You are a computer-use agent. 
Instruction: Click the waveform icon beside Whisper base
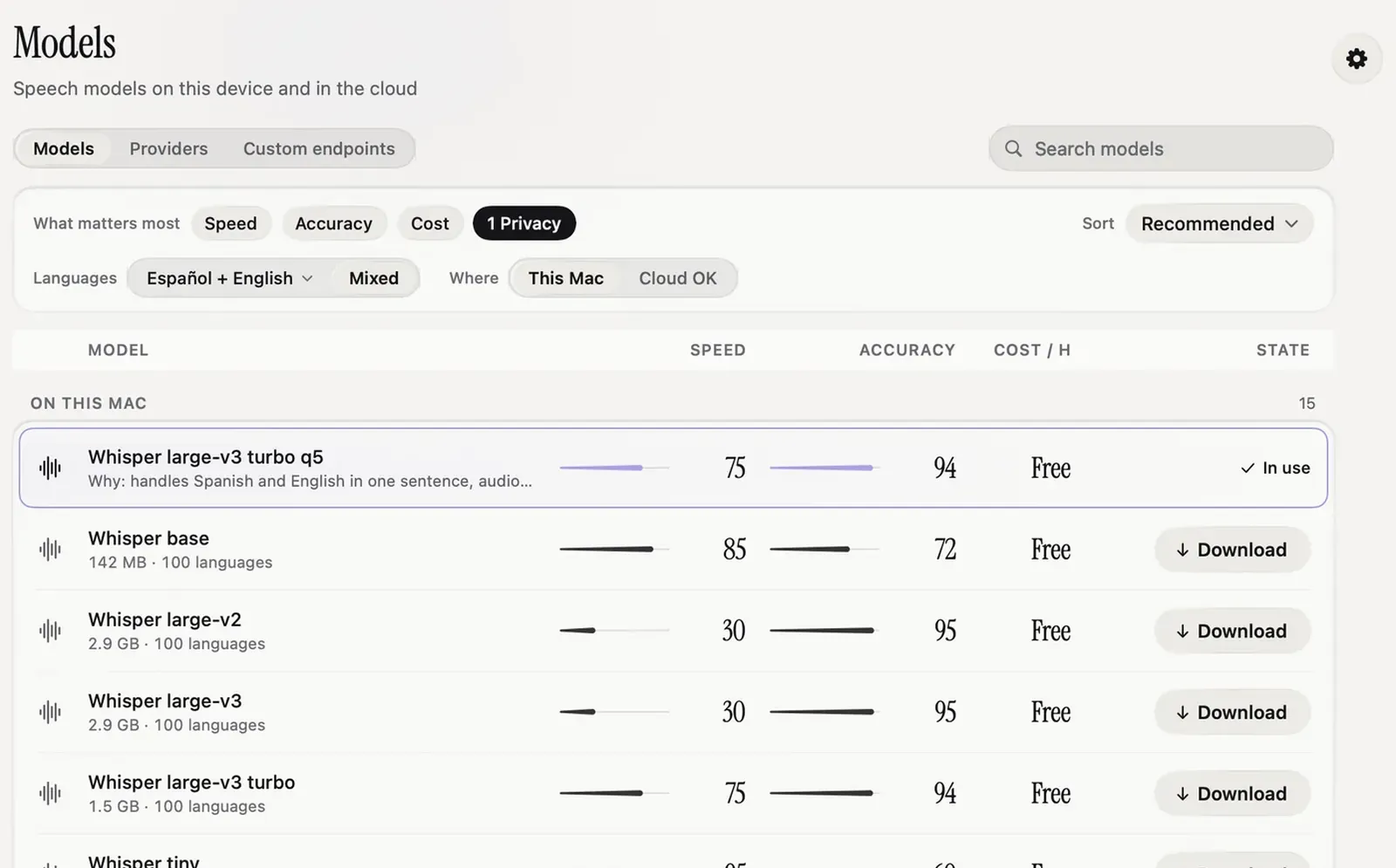point(51,550)
